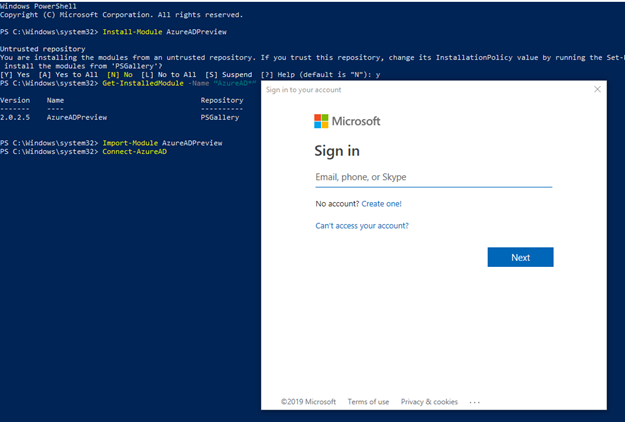The height and width of the screenshot is (422, 625).
Task: Click the Import-Module AzureADPreview command line
Action: (x=162, y=143)
